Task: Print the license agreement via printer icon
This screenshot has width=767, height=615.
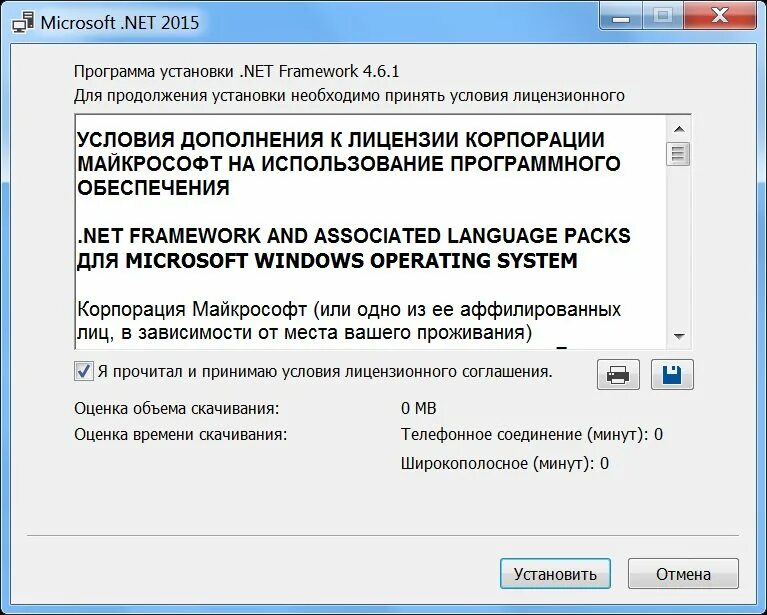Action: [618, 375]
